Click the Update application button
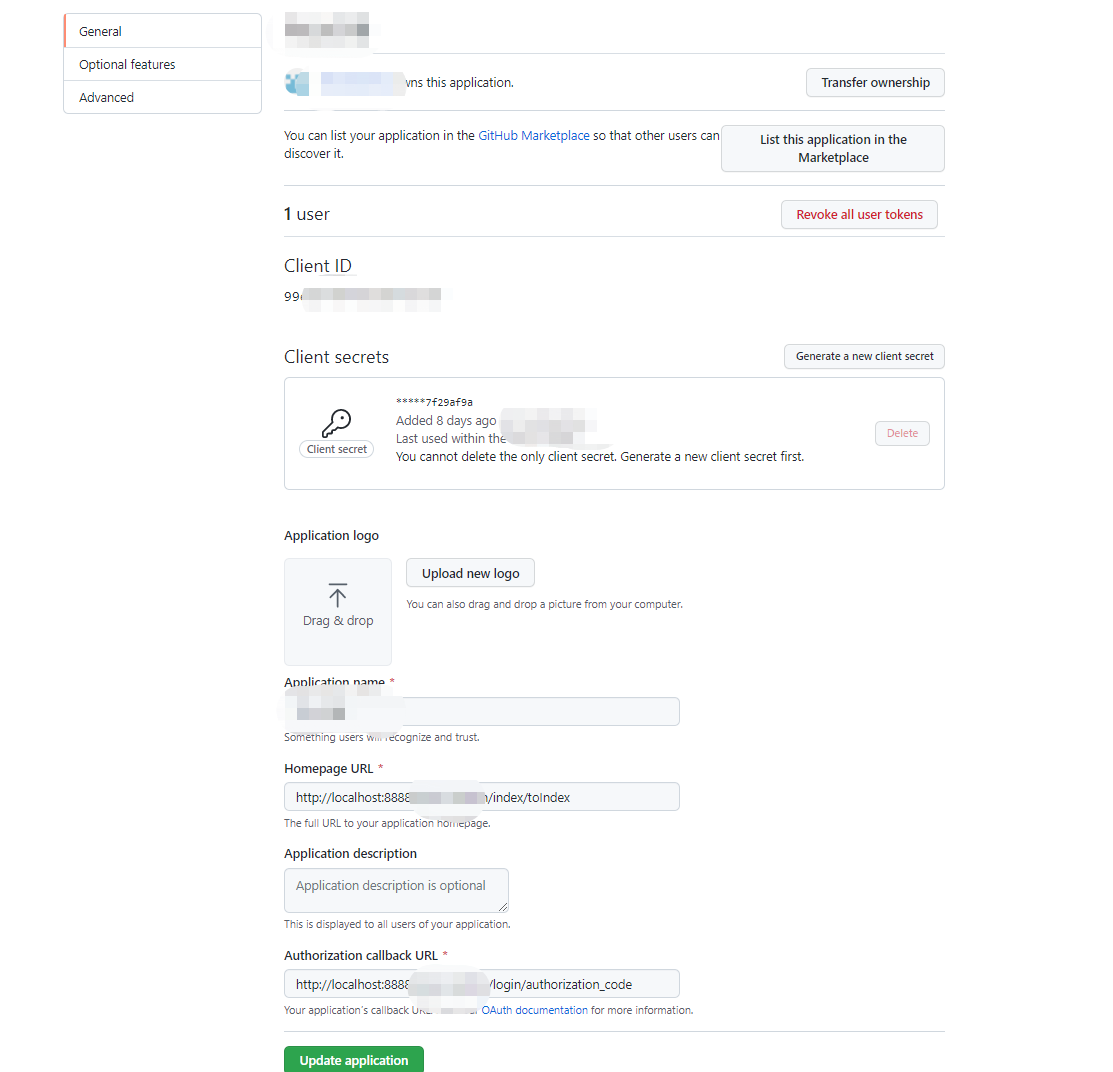The height and width of the screenshot is (1072, 1113). 353,1058
